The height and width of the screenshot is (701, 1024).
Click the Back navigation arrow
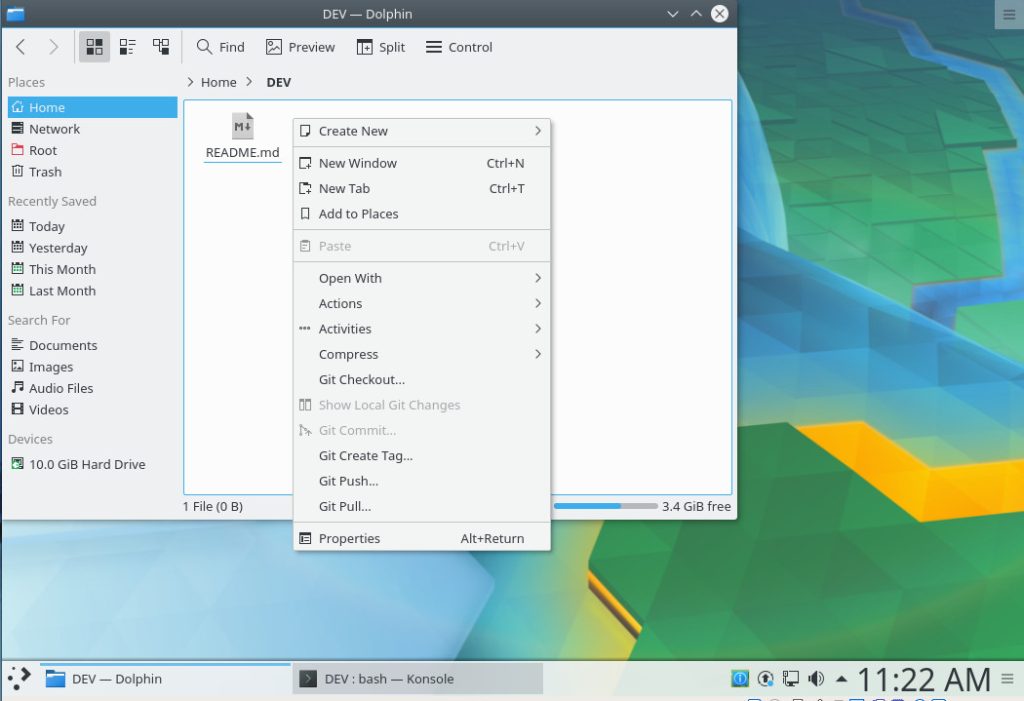[x=21, y=47]
